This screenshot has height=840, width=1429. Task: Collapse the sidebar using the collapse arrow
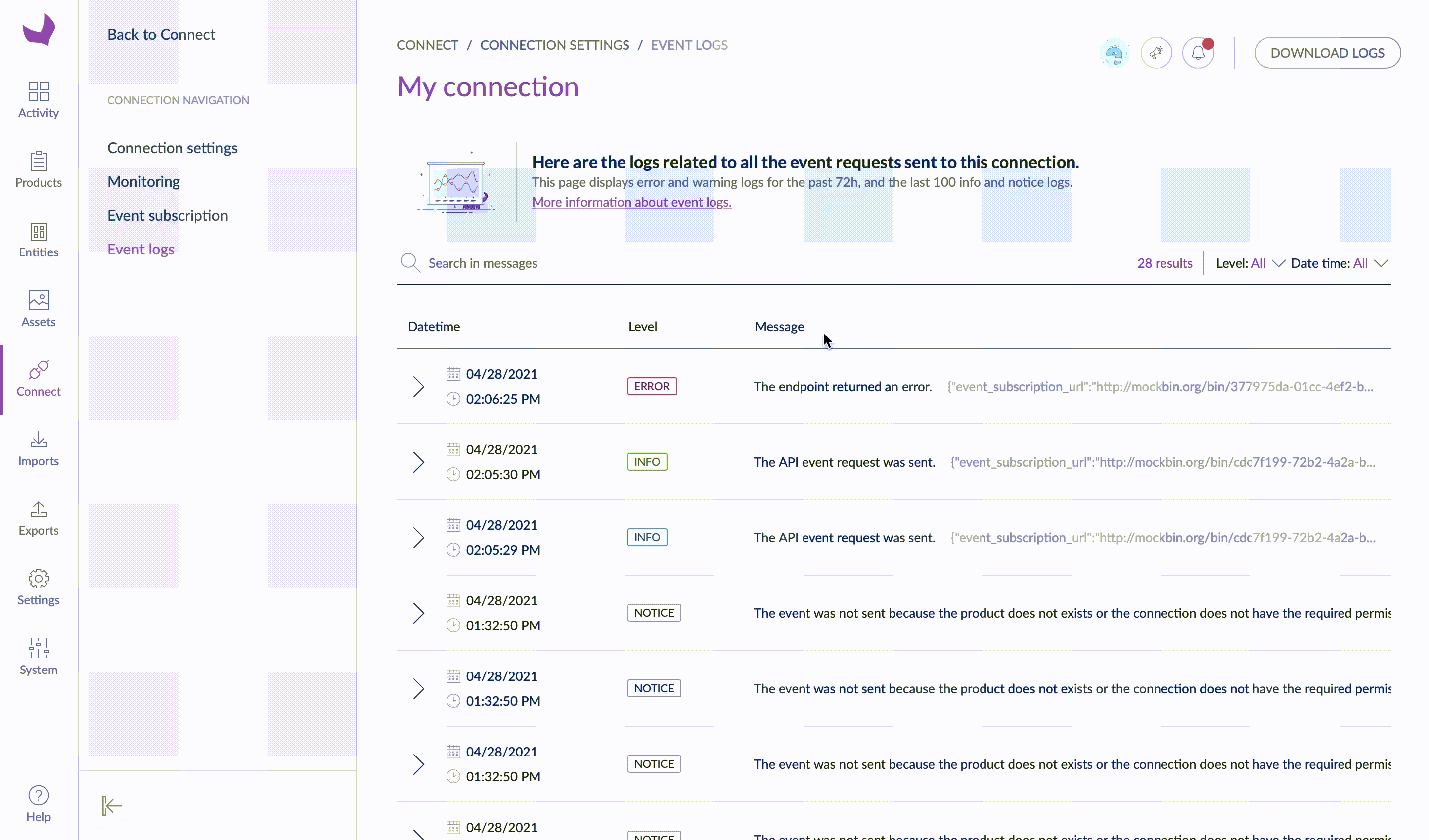[111, 805]
